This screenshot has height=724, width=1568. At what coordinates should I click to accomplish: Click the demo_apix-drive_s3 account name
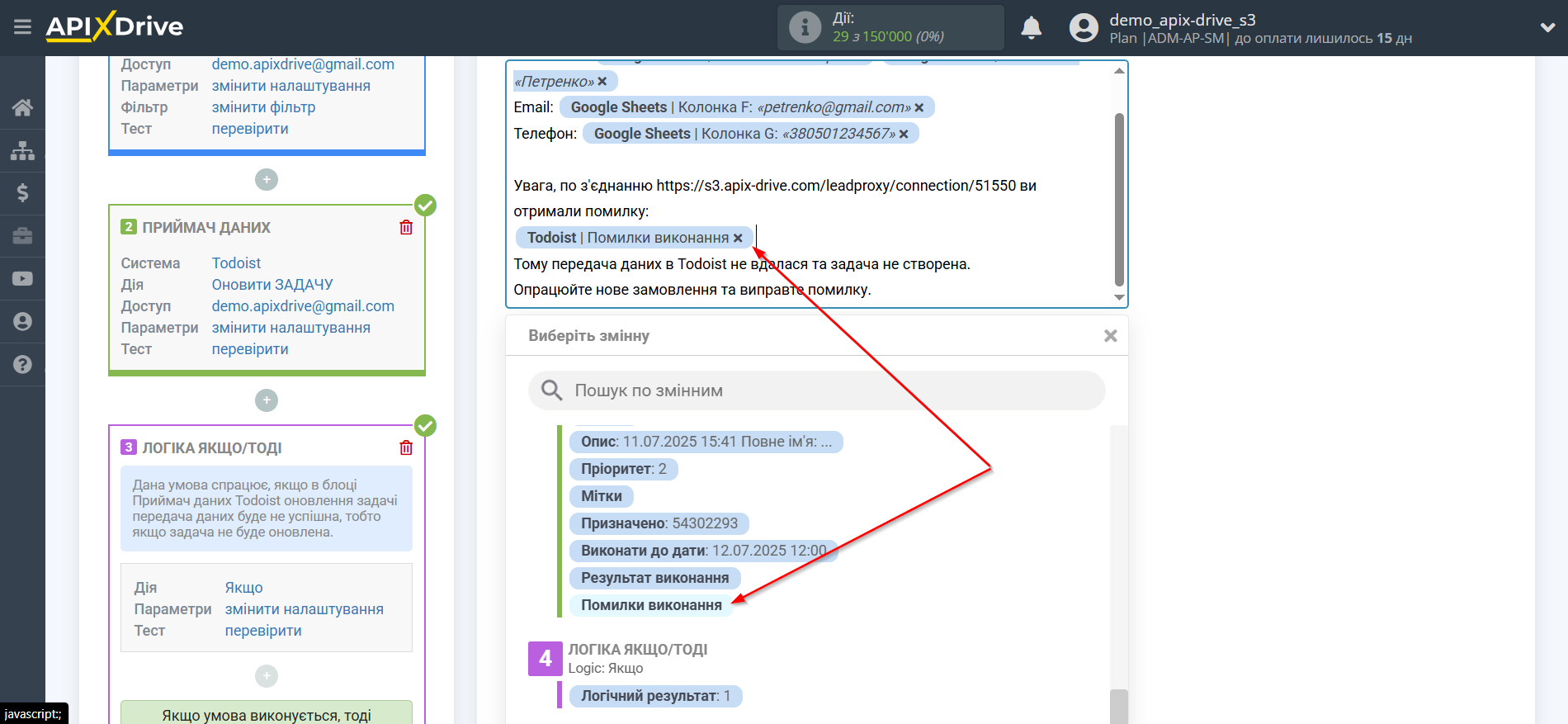click(1182, 20)
